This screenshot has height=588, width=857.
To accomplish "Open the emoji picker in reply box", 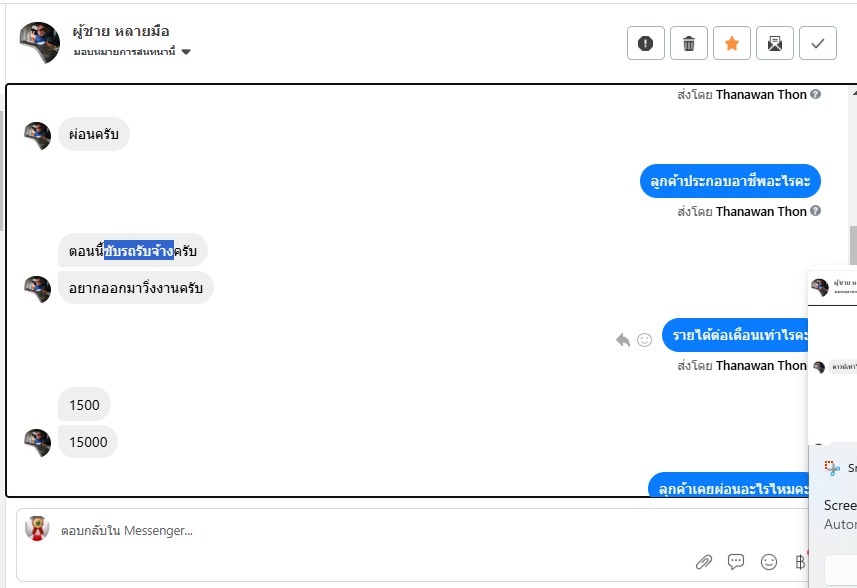I will tap(768, 562).
